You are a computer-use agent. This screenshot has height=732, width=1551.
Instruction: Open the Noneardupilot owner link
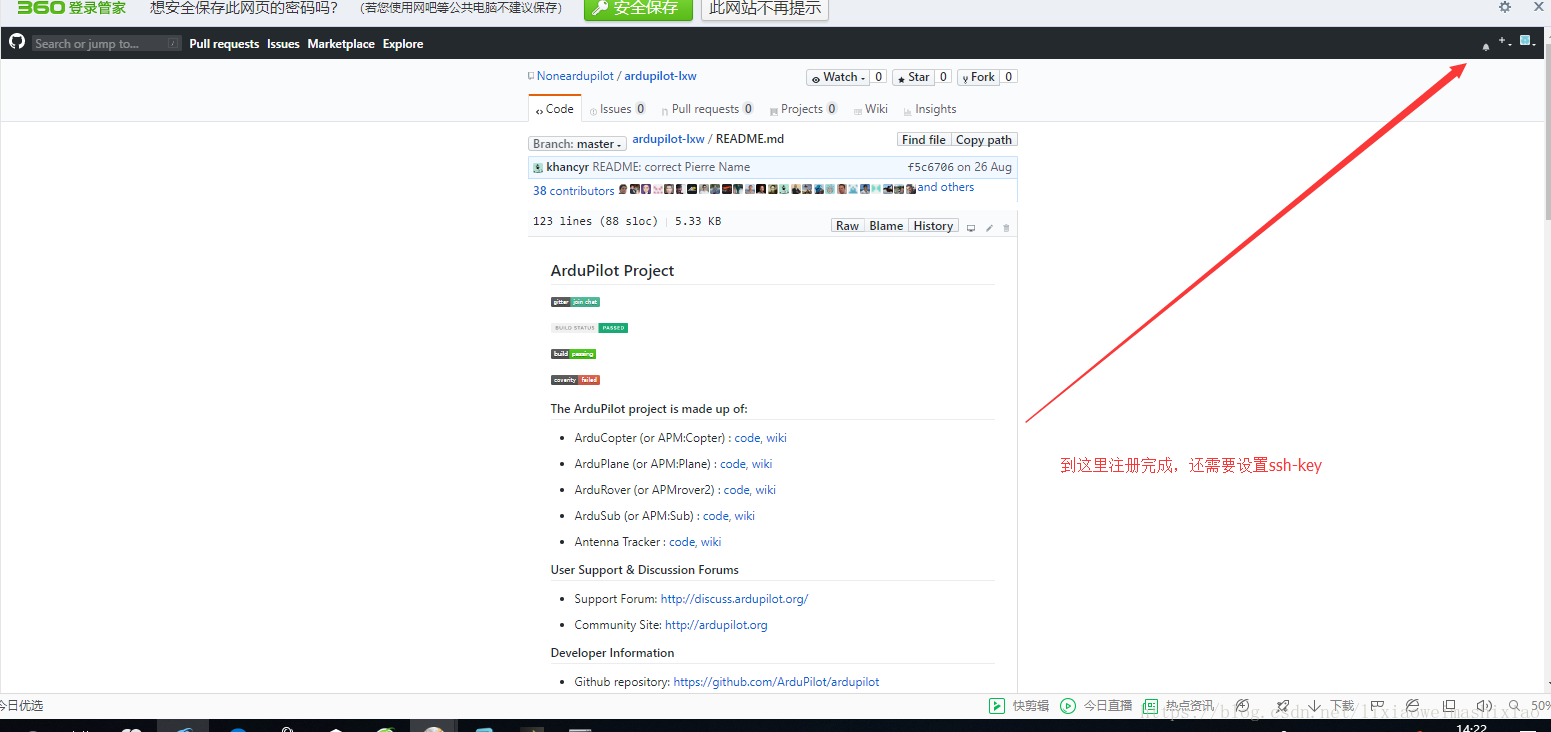(575, 76)
